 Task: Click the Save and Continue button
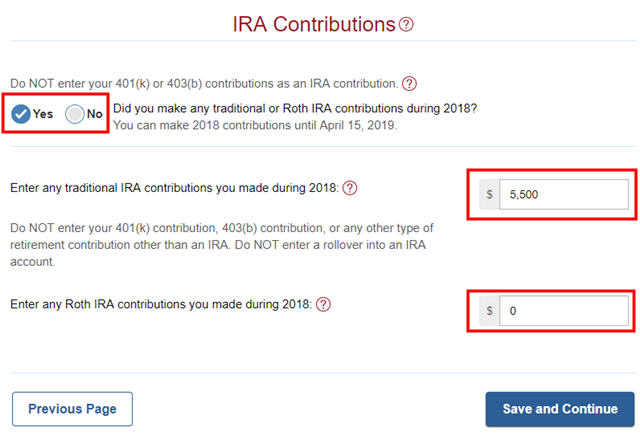click(x=560, y=409)
